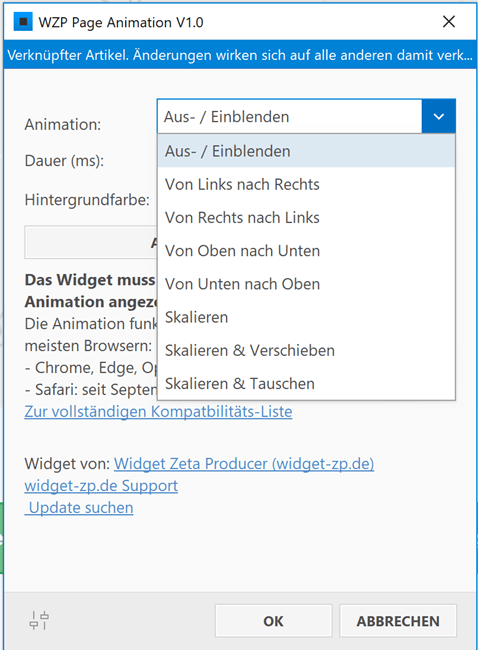Screen dimensions: 478x650
Task: Close the WZP Page Animation dialog
Action: point(449,22)
